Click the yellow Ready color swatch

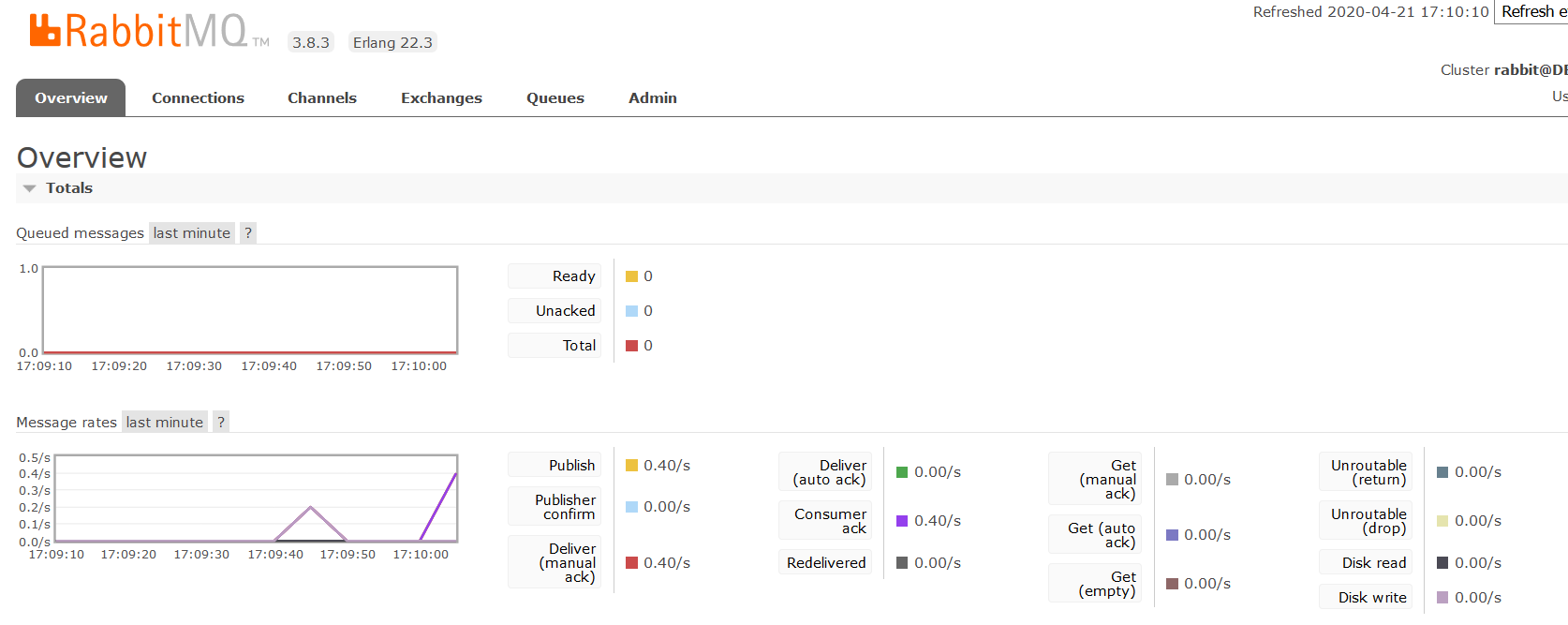[631, 276]
